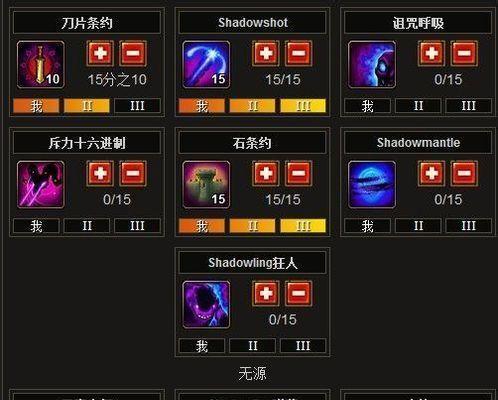This screenshot has height=400, width=498.
Task: Toggle tier III under 刀片条约
Action: [137, 106]
